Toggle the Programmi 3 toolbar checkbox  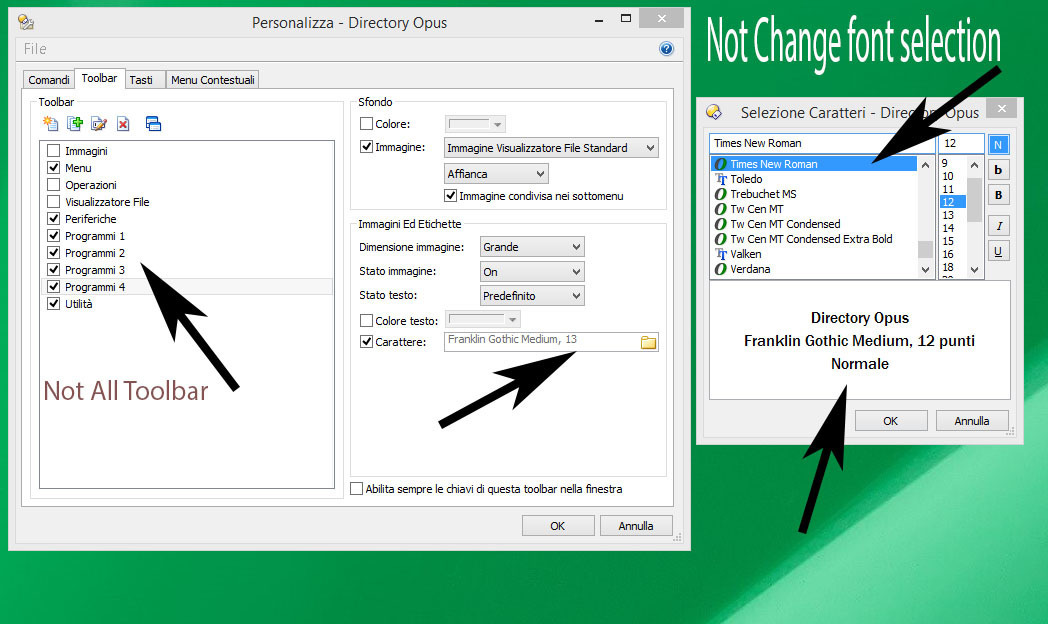(53, 270)
